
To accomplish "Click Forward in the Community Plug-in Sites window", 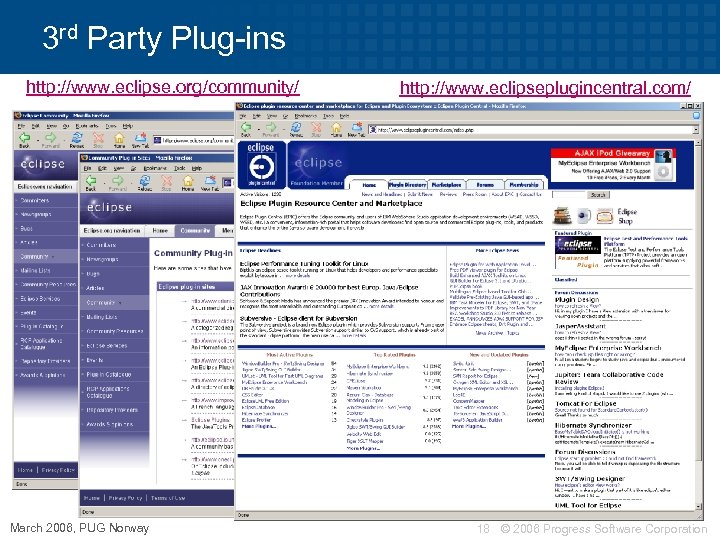I will point(118,182).
